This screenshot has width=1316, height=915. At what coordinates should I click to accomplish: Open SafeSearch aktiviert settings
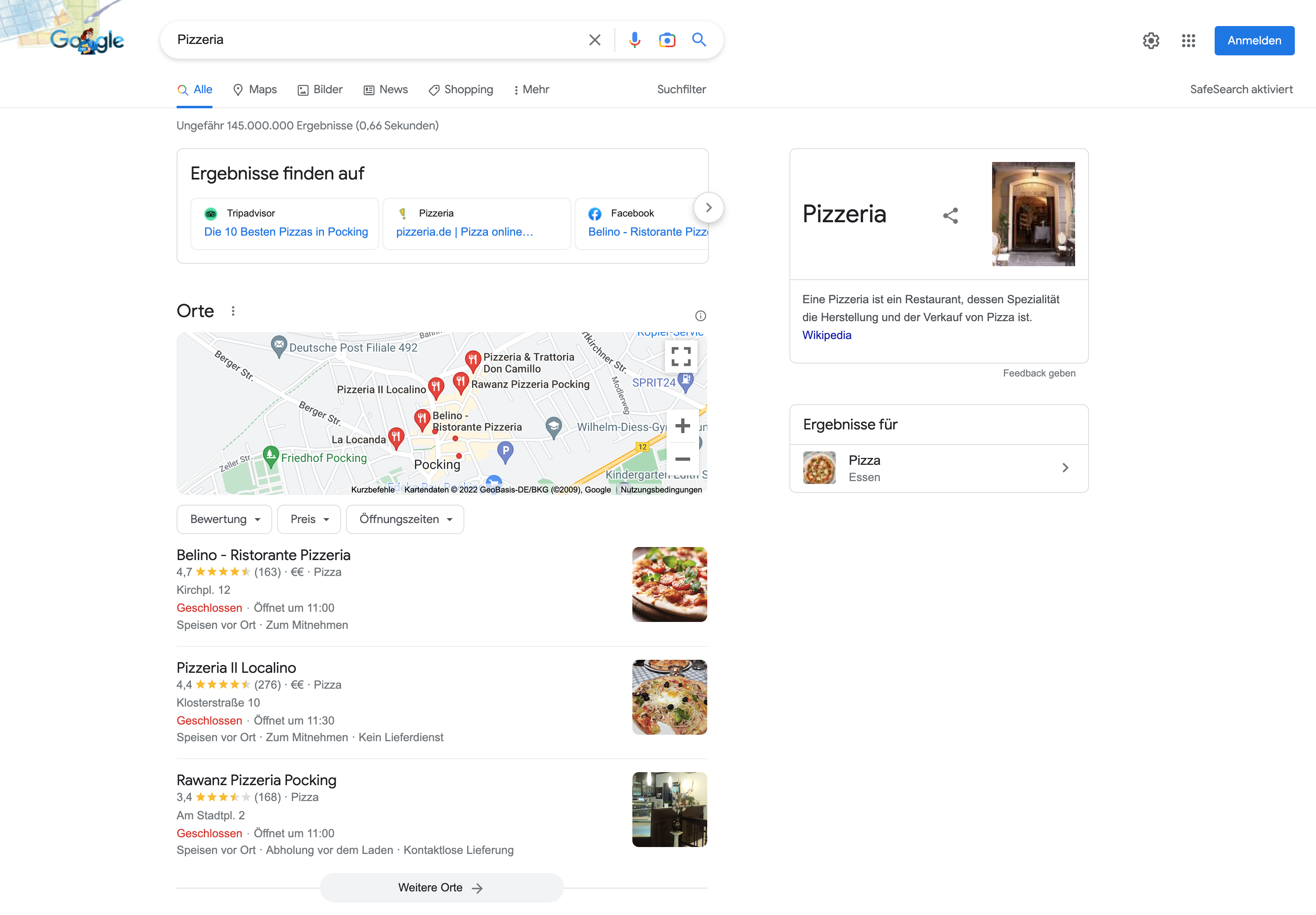coord(1241,90)
